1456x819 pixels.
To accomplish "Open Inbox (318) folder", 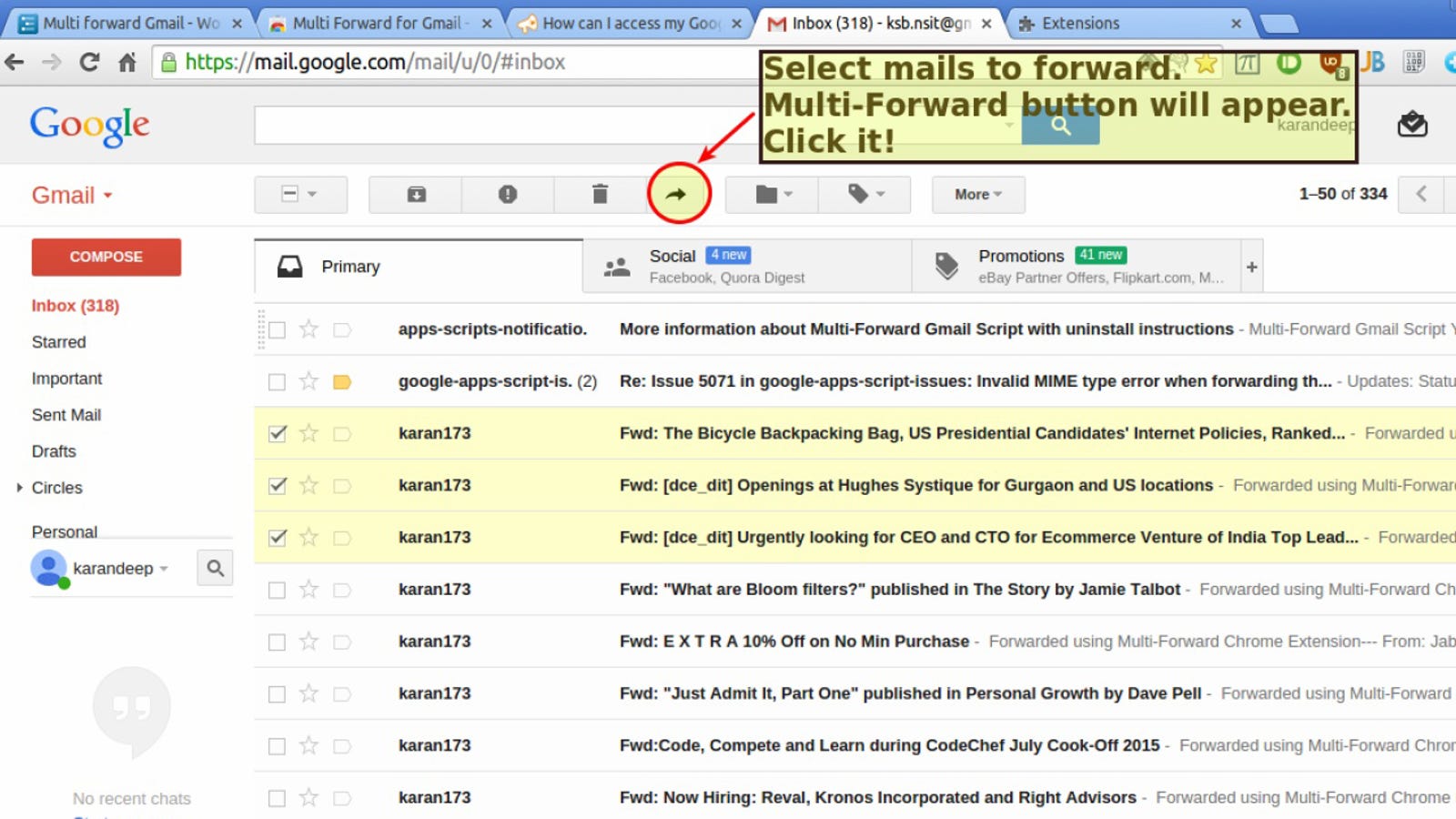I will click(x=76, y=306).
